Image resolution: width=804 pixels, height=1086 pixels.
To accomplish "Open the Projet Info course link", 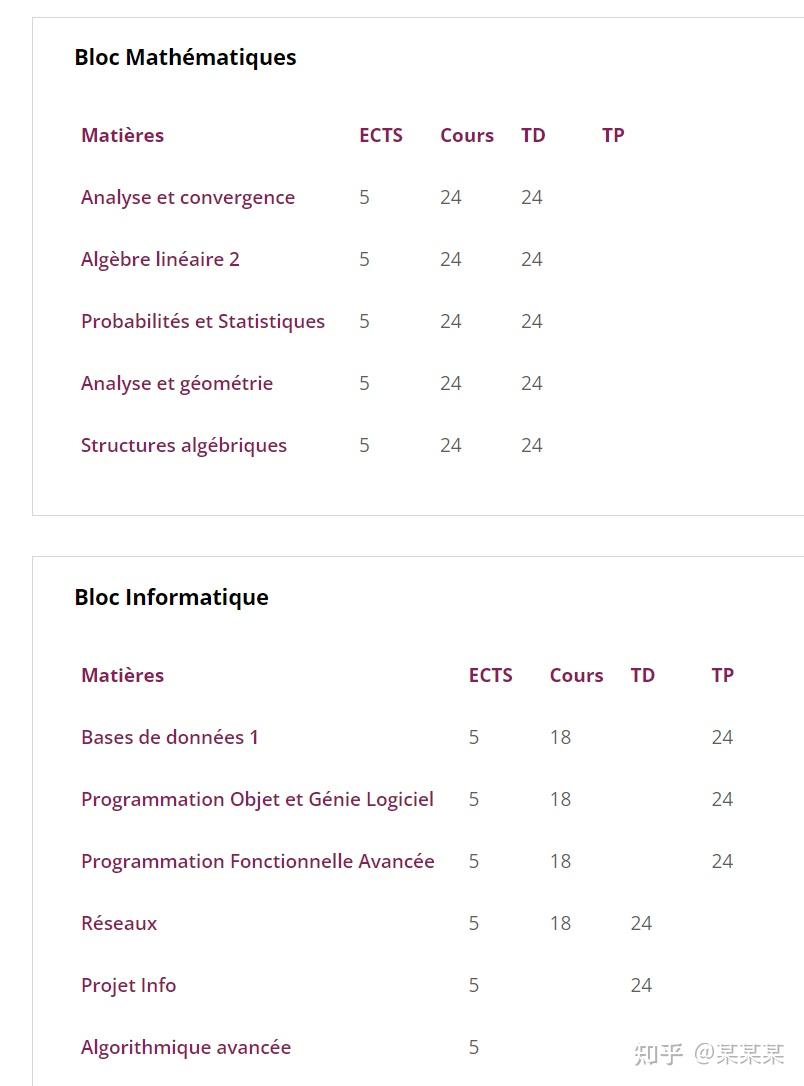I will click(128, 985).
